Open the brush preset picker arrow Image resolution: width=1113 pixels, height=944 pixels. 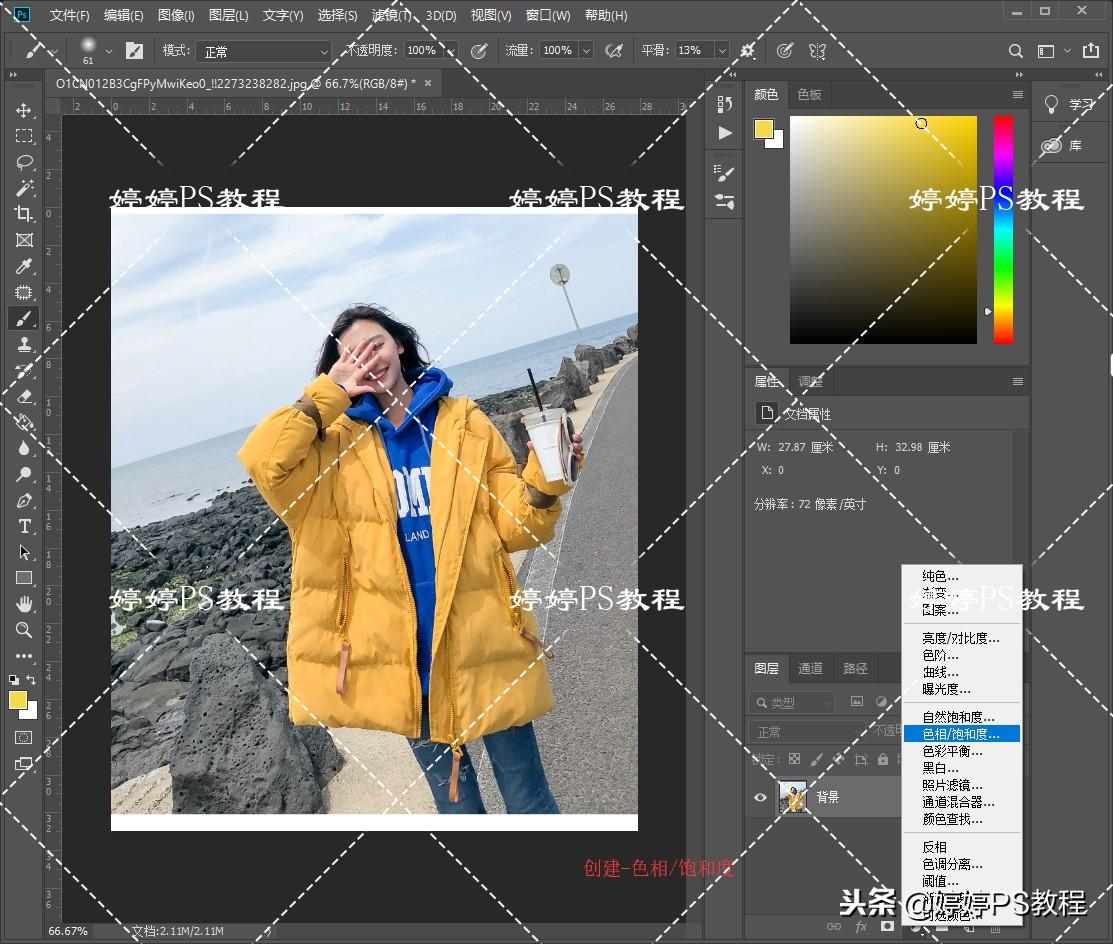(x=108, y=51)
